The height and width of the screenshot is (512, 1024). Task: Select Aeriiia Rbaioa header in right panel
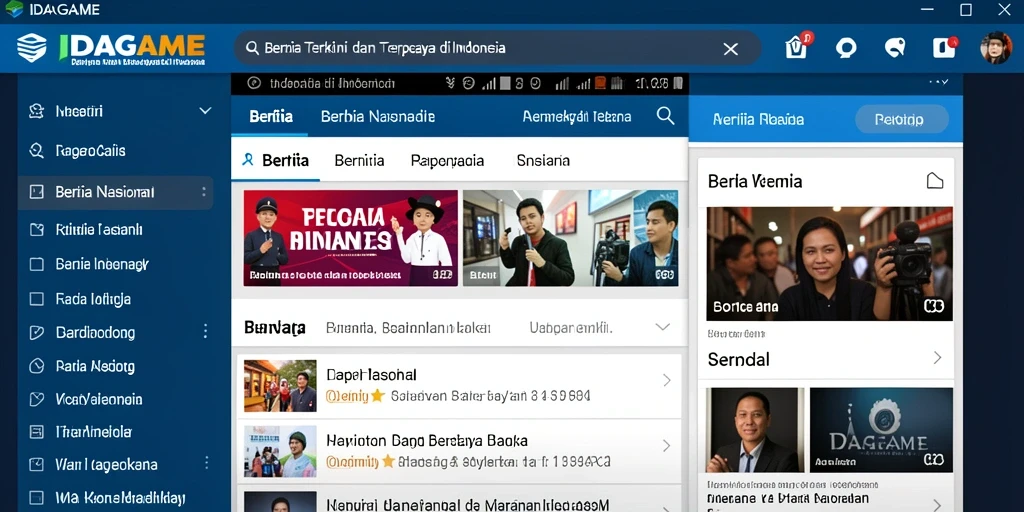pos(758,120)
